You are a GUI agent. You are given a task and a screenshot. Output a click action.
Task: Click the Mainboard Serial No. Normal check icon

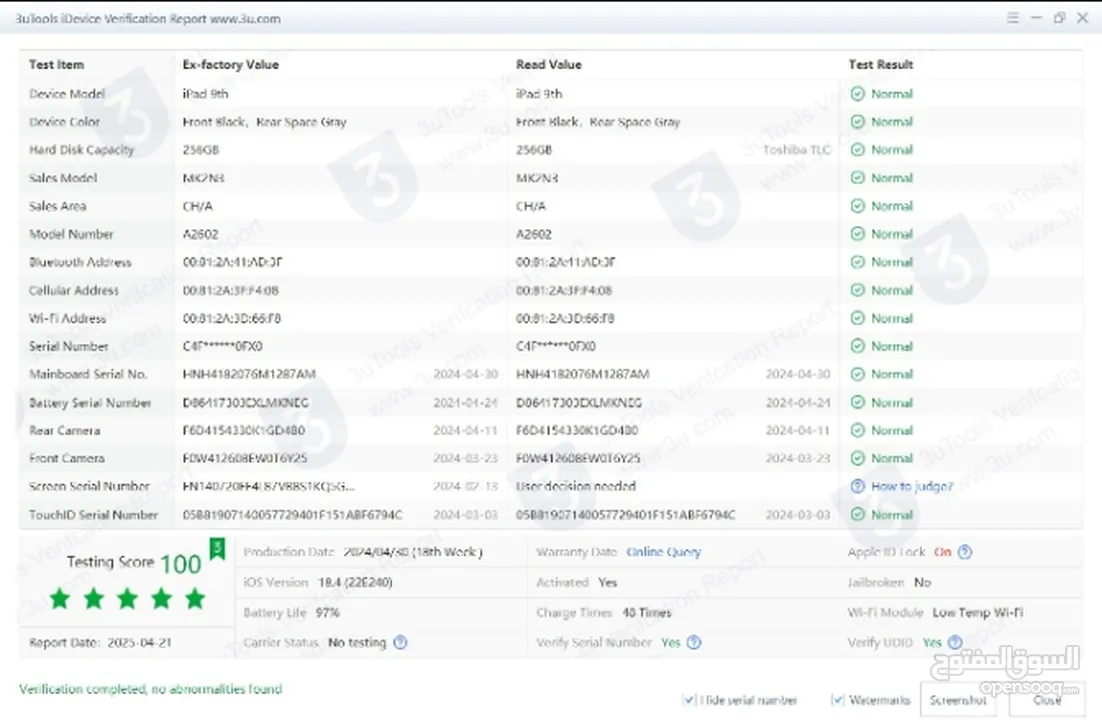[x=857, y=375]
